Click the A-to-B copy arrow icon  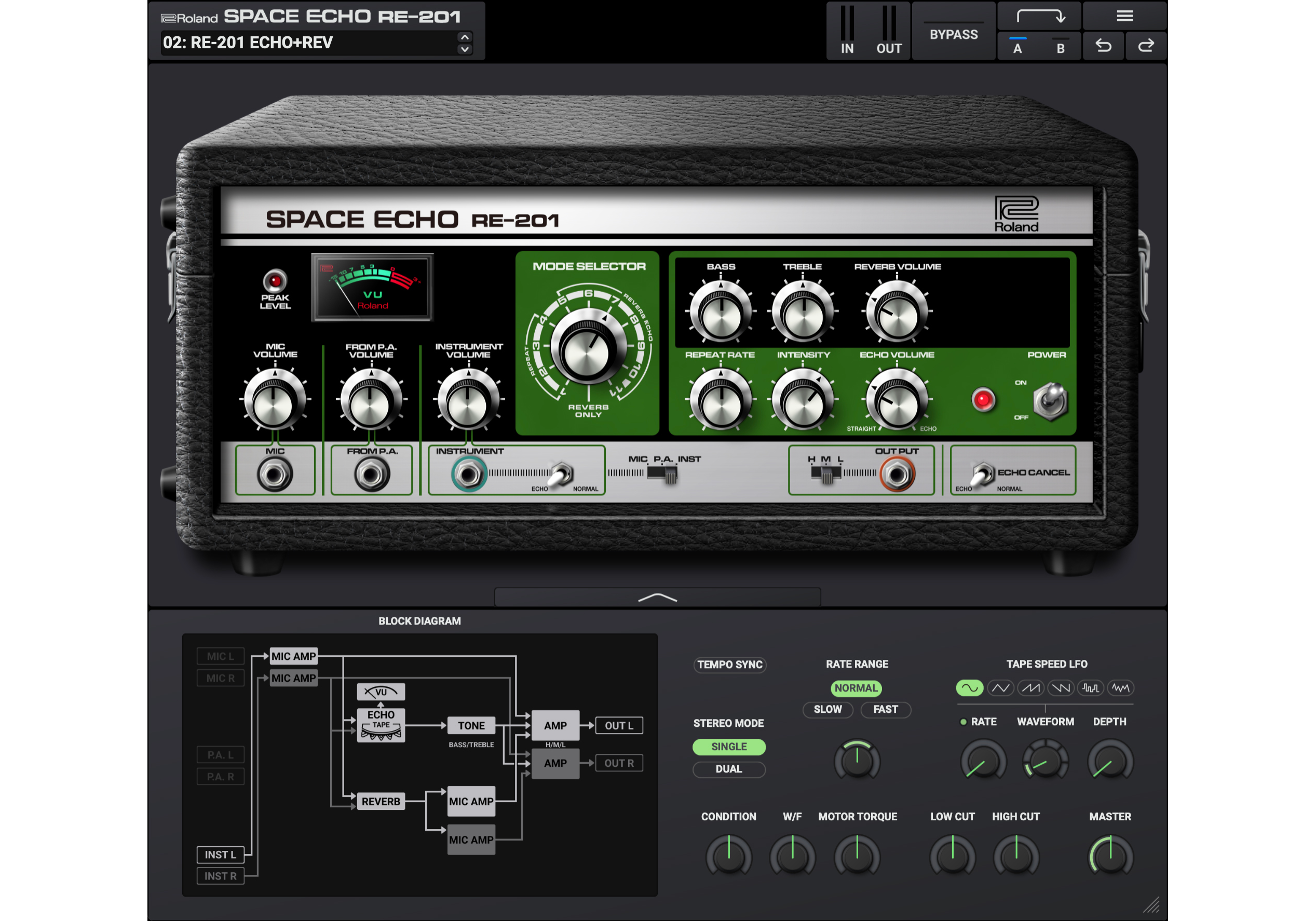pyautogui.click(x=1040, y=16)
